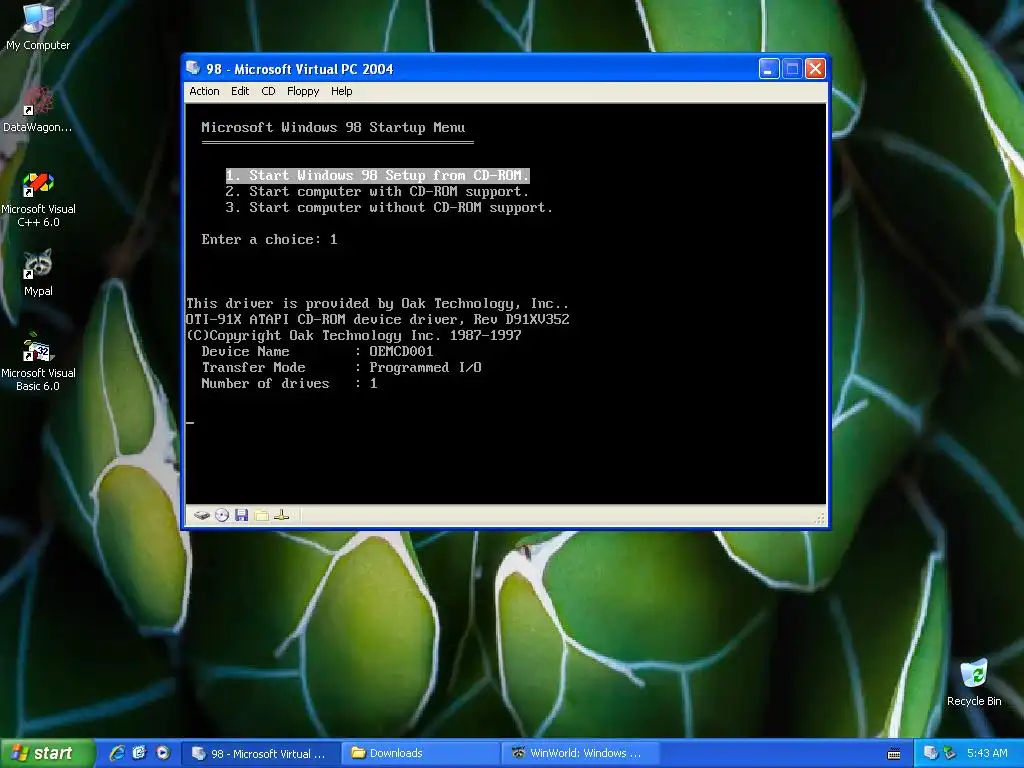Click the shared folder status icon
The image size is (1024, 768).
[x=262, y=515]
